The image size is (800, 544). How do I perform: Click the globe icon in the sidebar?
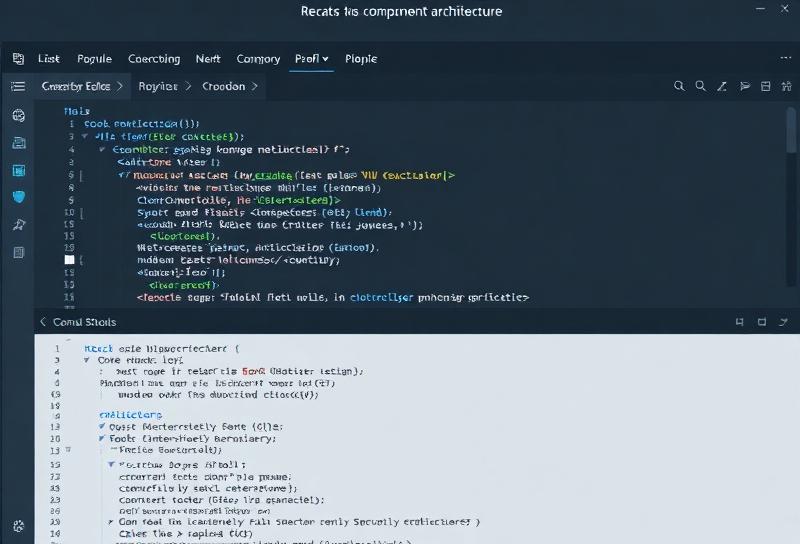[19, 116]
